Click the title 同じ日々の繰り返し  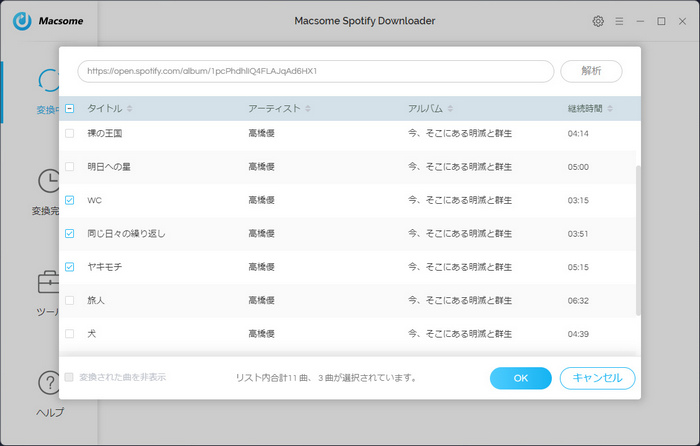pyautogui.click(x=126, y=233)
